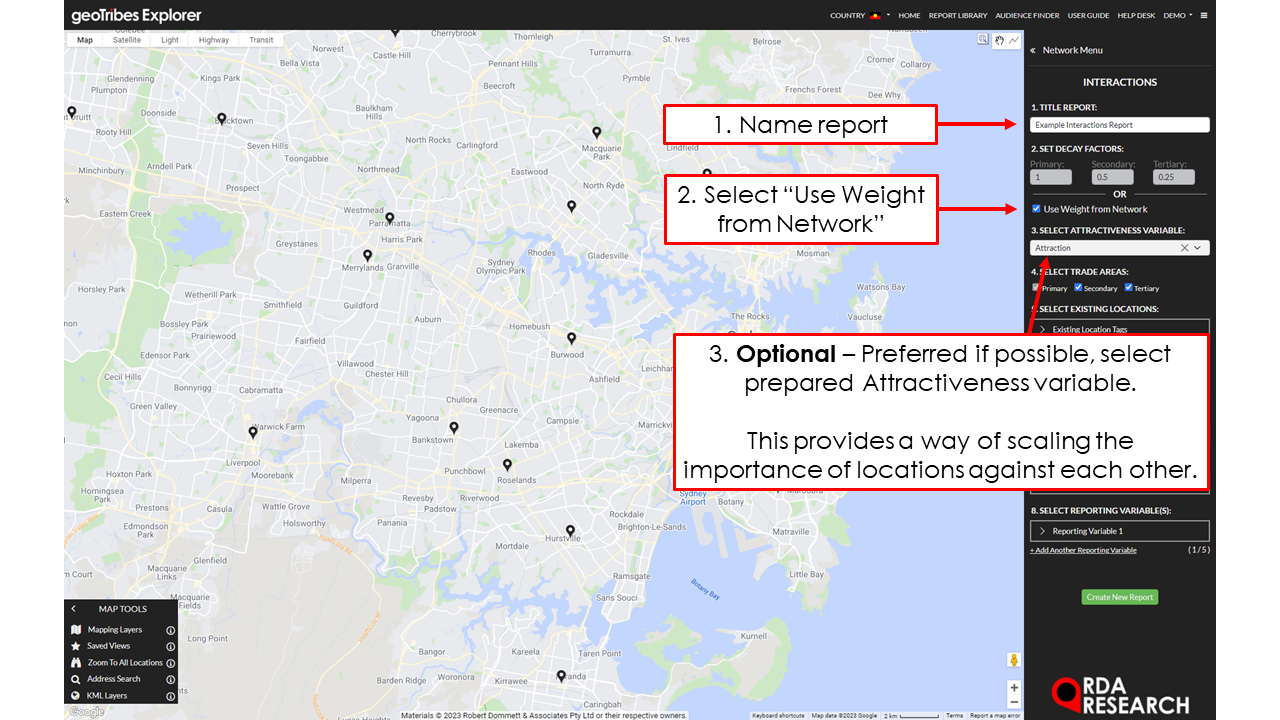This screenshot has height=720, width=1280.
Task: Collapse the Network Menu with double chevron
Action: (1032, 50)
